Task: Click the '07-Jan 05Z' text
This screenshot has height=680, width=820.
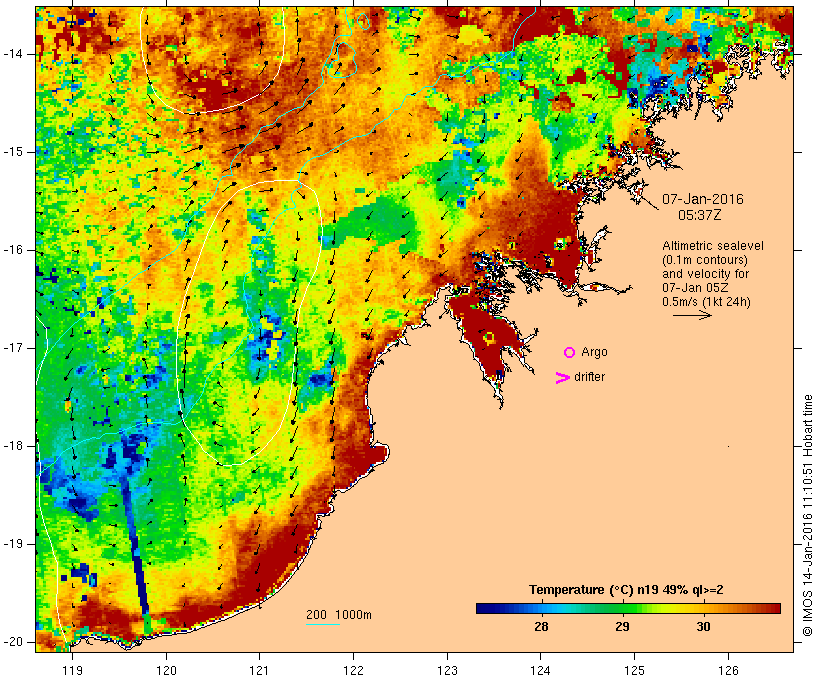Action: pos(695,288)
